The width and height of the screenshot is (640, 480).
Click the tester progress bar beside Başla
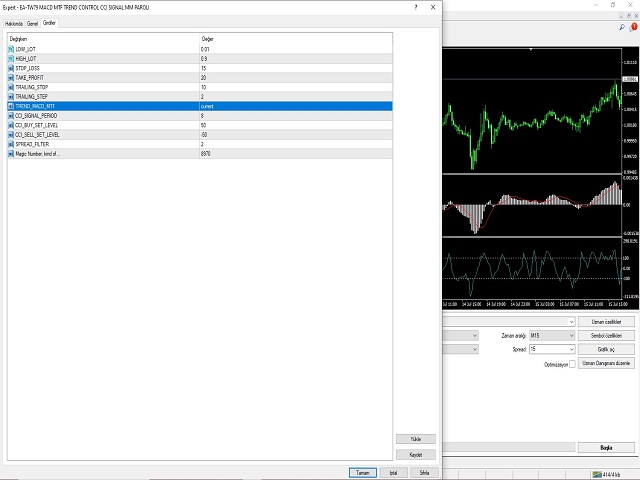coord(509,448)
